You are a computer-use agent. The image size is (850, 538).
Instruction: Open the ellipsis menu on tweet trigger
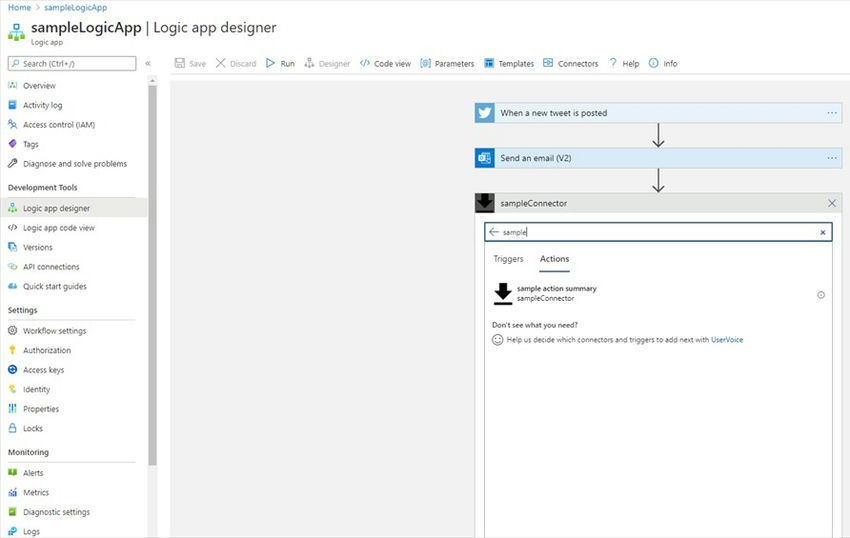point(832,113)
